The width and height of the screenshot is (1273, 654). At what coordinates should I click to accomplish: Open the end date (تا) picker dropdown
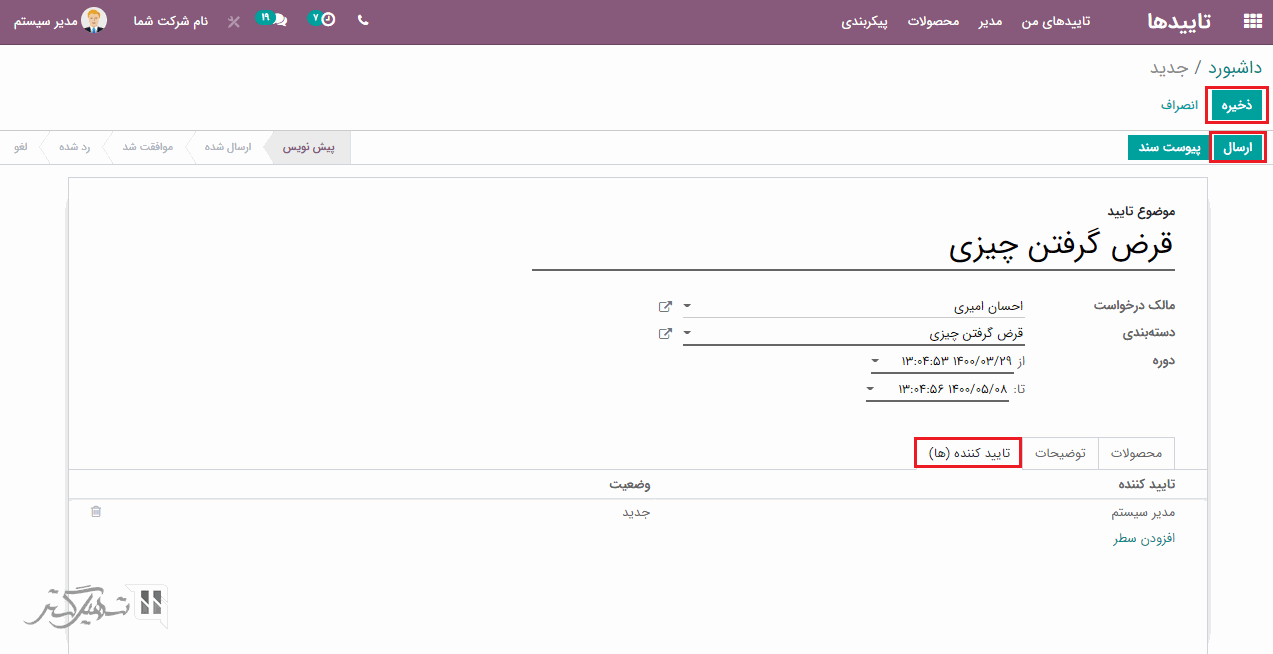point(871,388)
